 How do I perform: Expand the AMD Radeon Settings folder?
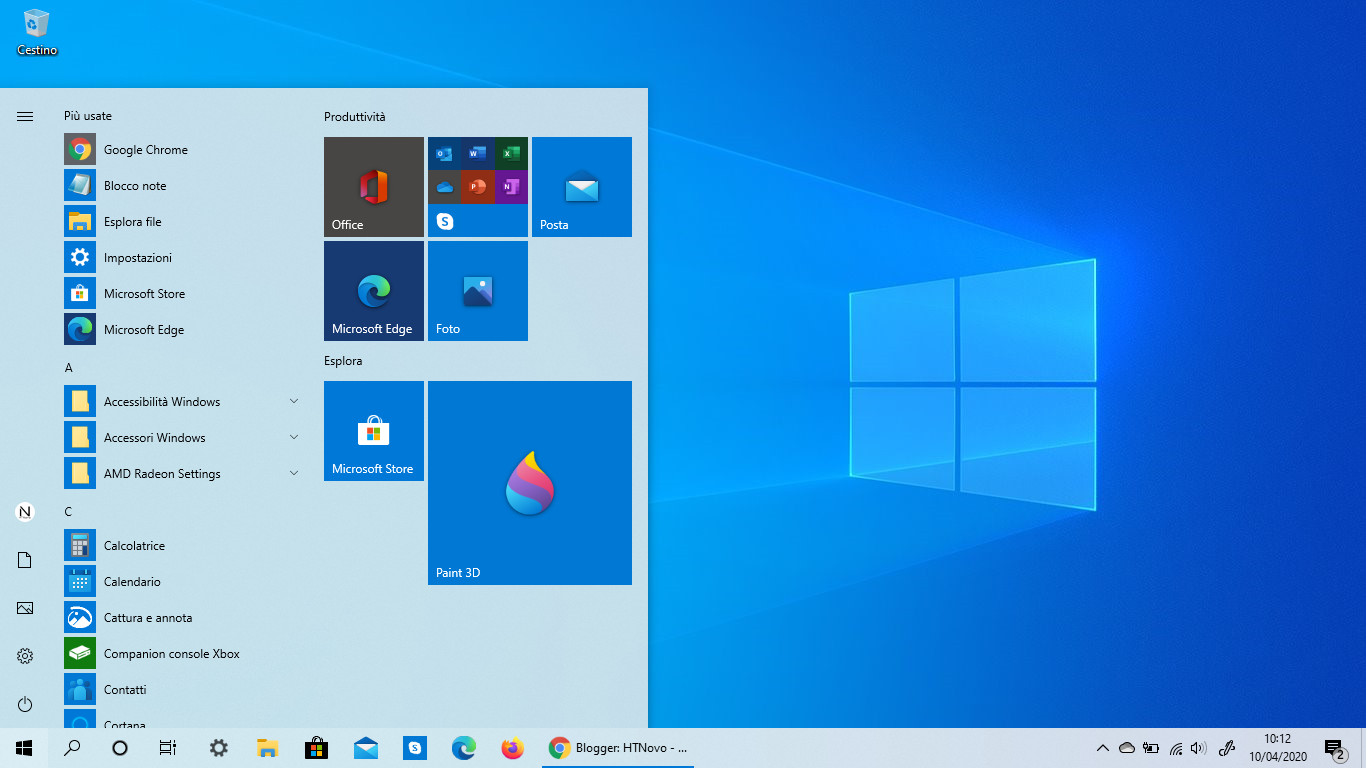pos(184,474)
